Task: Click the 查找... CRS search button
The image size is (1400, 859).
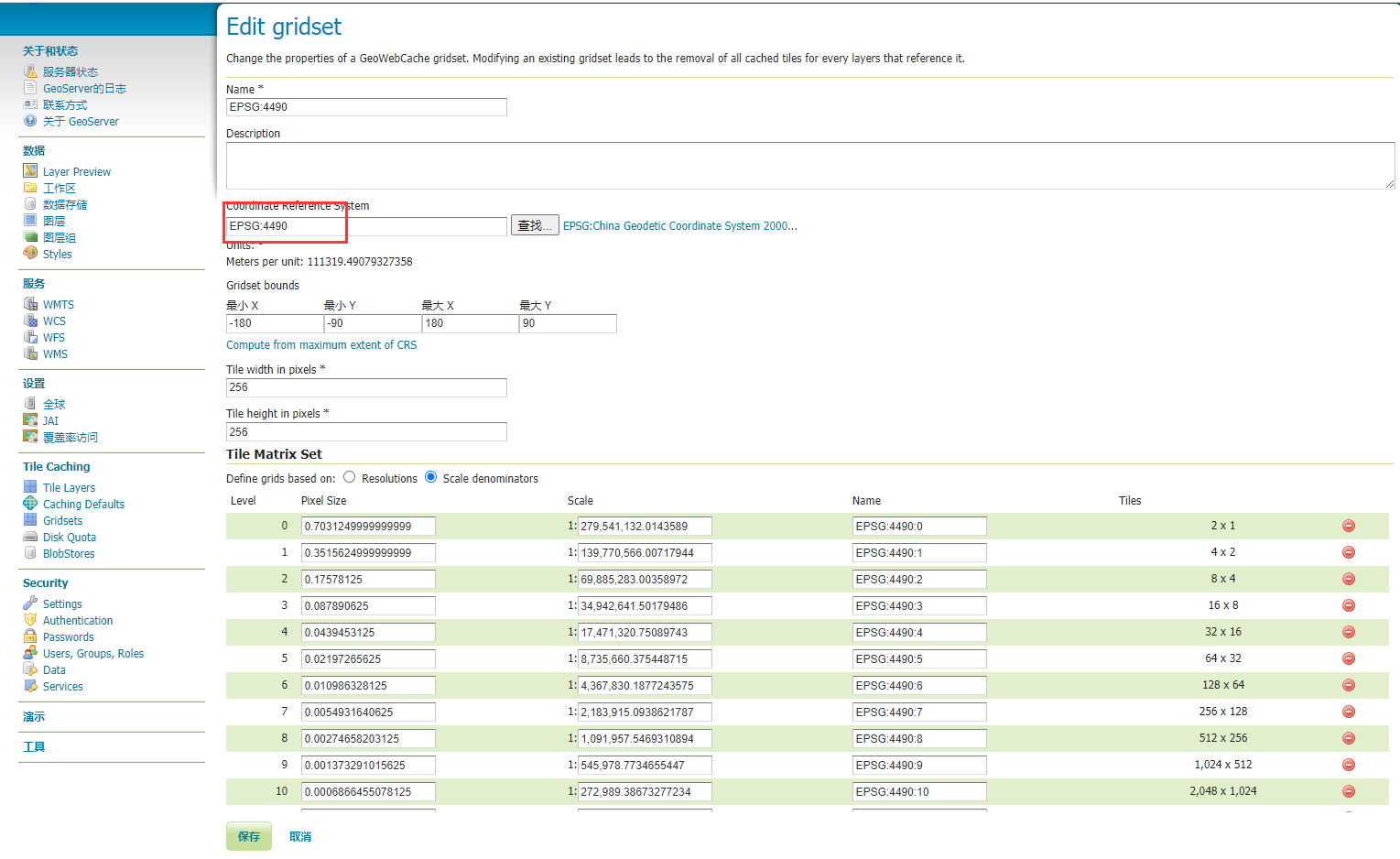Action: coord(535,225)
